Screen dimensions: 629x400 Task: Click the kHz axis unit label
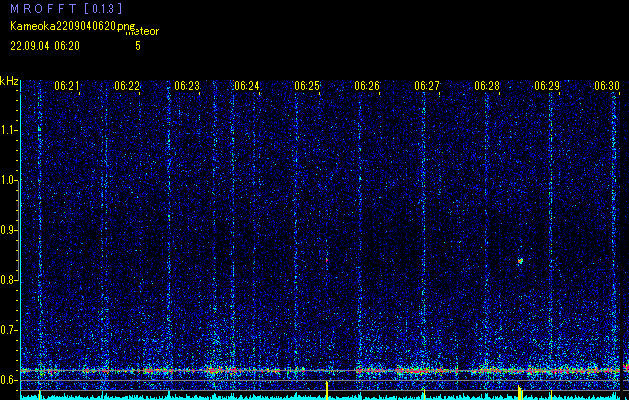pyautogui.click(x=9, y=81)
